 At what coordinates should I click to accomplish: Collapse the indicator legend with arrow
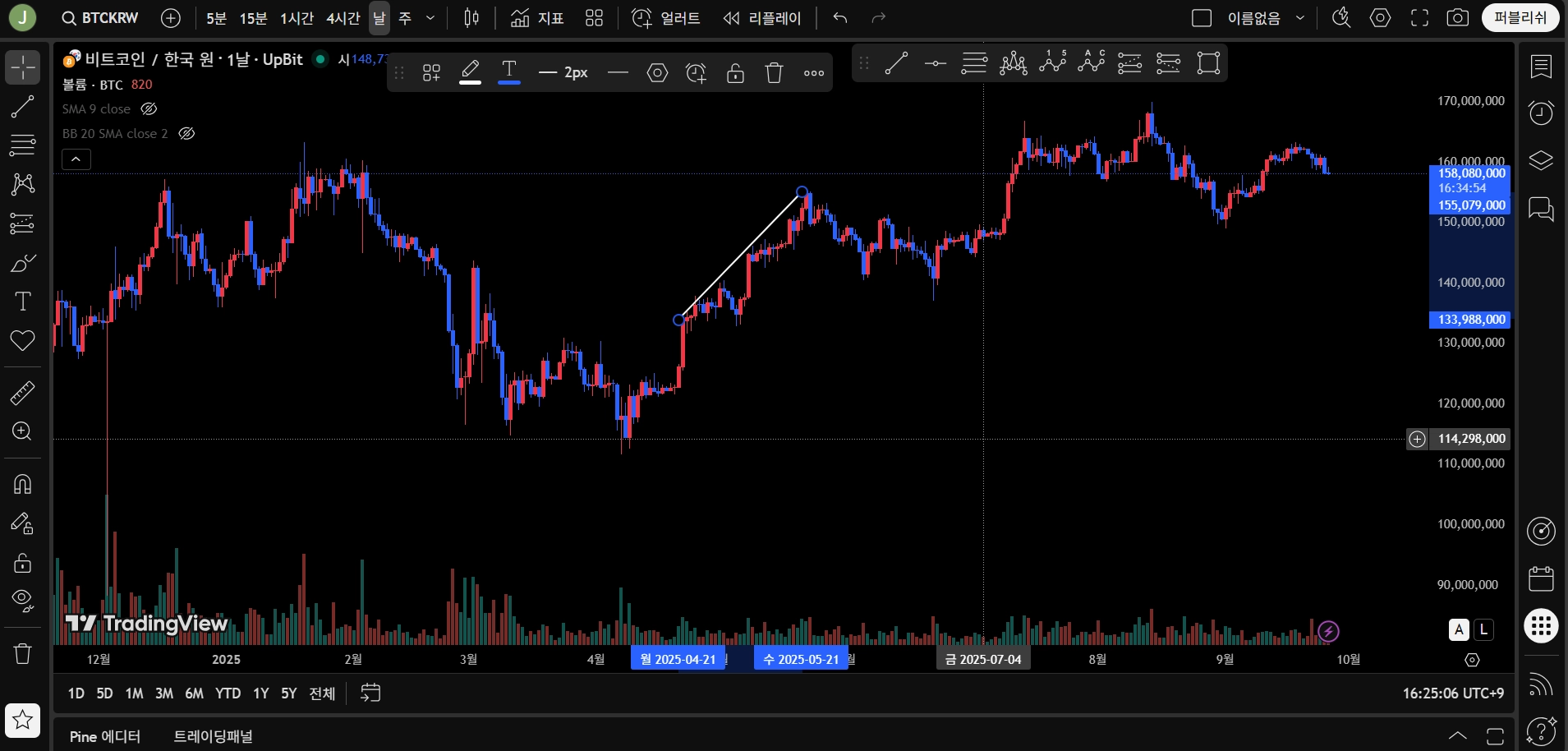click(76, 159)
